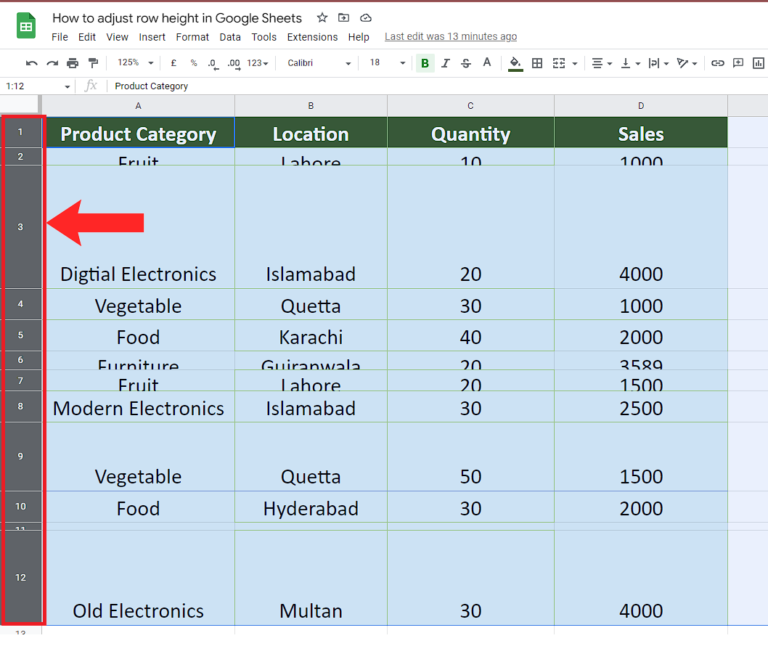
Task: Star this document
Action: (x=322, y=18)
